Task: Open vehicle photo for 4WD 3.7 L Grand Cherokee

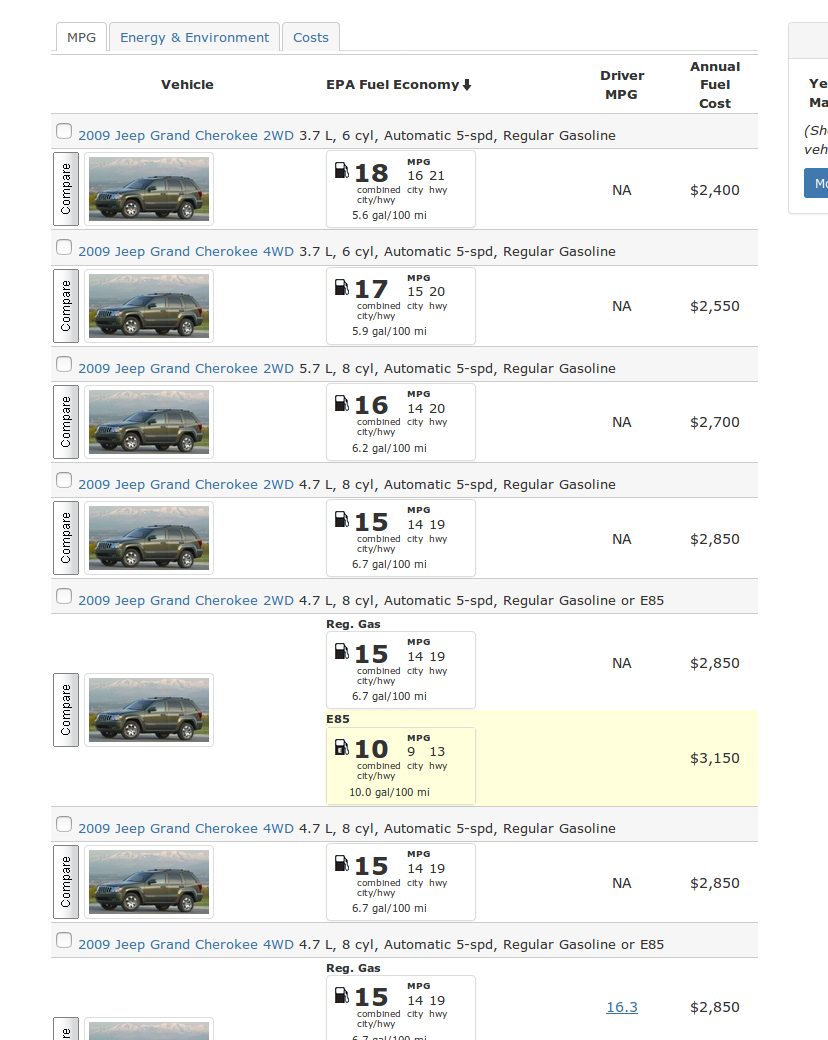Action: (x=149, y=306)
